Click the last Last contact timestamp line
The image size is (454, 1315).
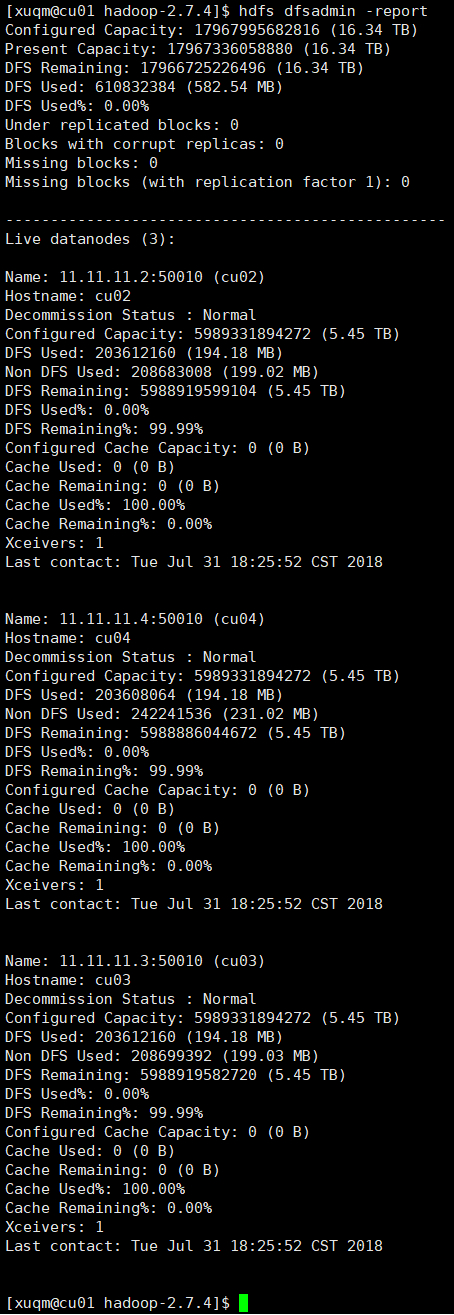pos(194,1246)
